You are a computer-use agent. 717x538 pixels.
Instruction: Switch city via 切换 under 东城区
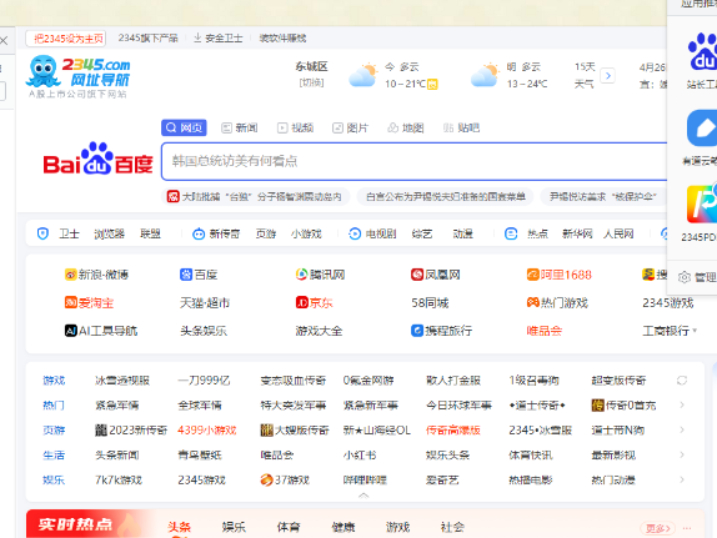tap(311, 83)
